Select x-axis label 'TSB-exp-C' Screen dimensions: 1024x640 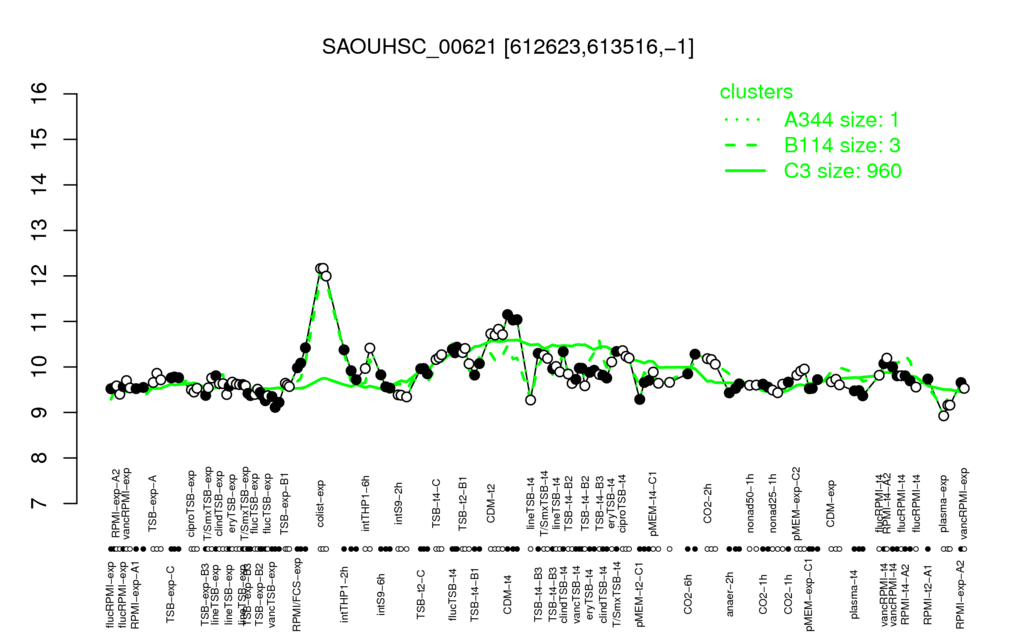[x=170, y=593]
